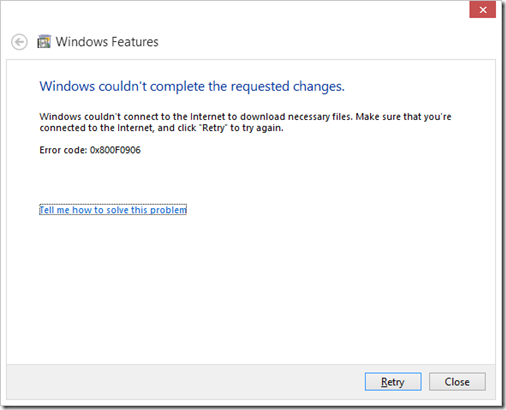
Task: Click the blue 'Windows couldn't complete' heading
Action: pyautogui.click(x=192, y=86)
